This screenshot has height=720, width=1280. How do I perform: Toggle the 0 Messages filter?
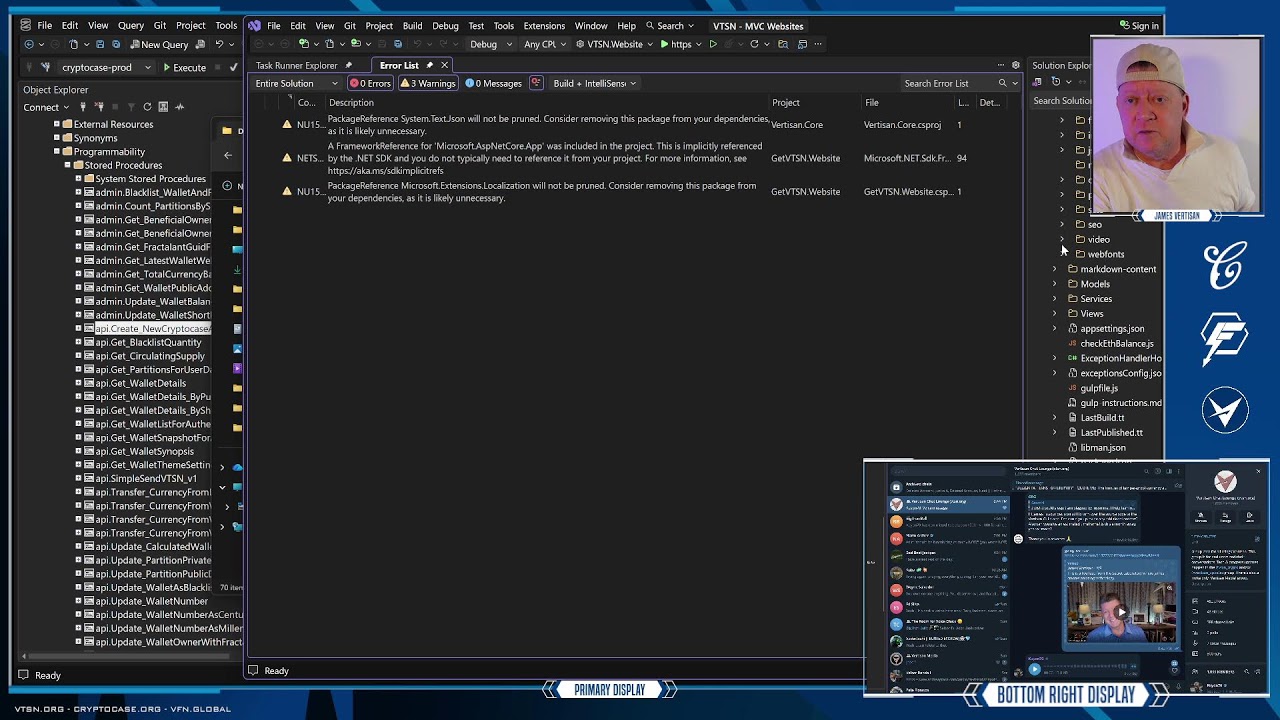pos(494,83)
